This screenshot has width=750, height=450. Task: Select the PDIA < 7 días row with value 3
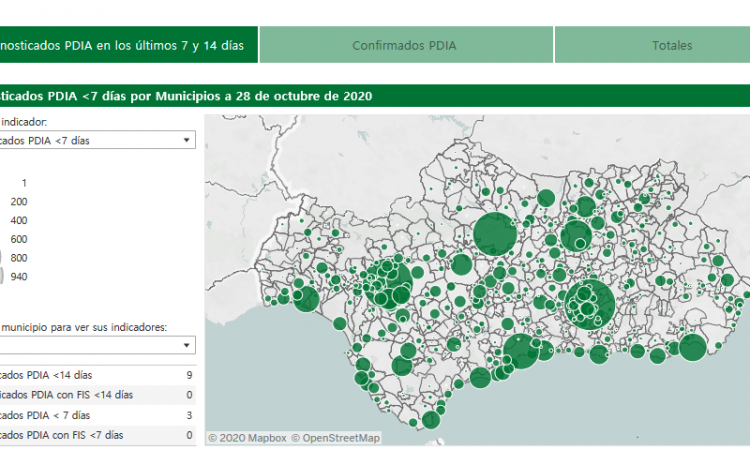coord(95,415)
